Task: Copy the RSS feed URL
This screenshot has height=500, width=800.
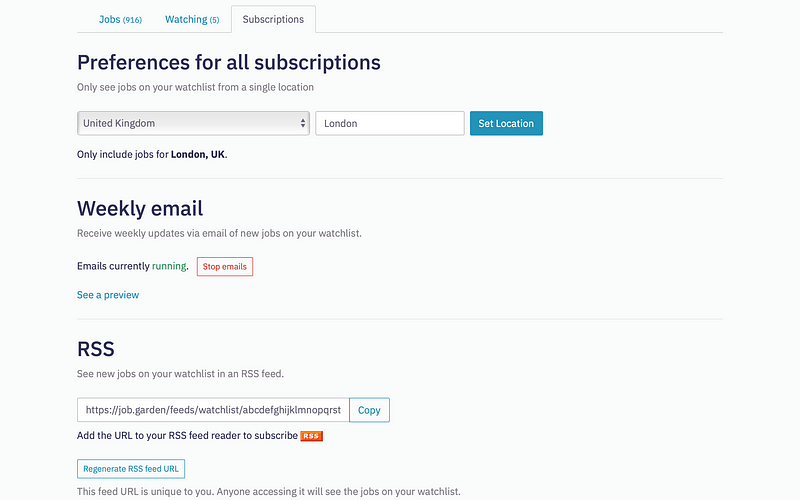Action: [x=369, y=410]
